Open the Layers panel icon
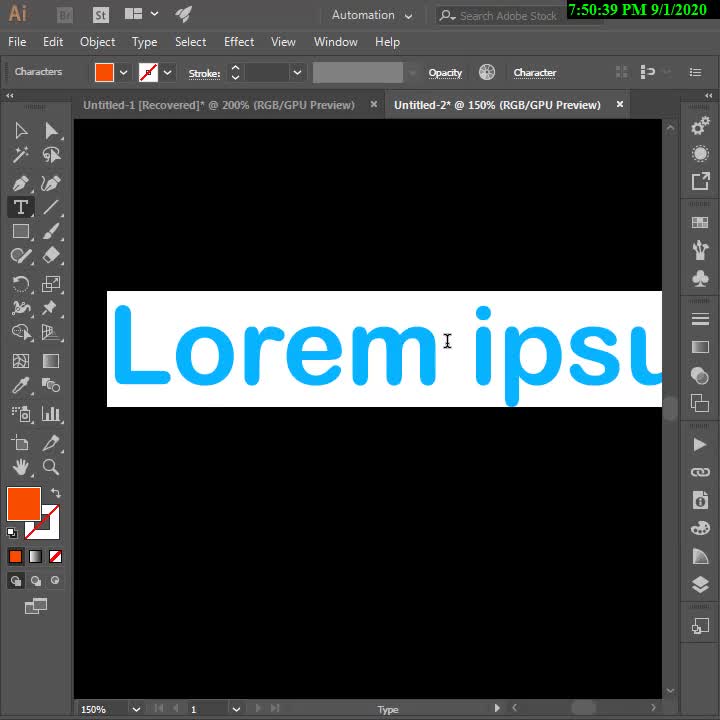 [x=700, y=584]
